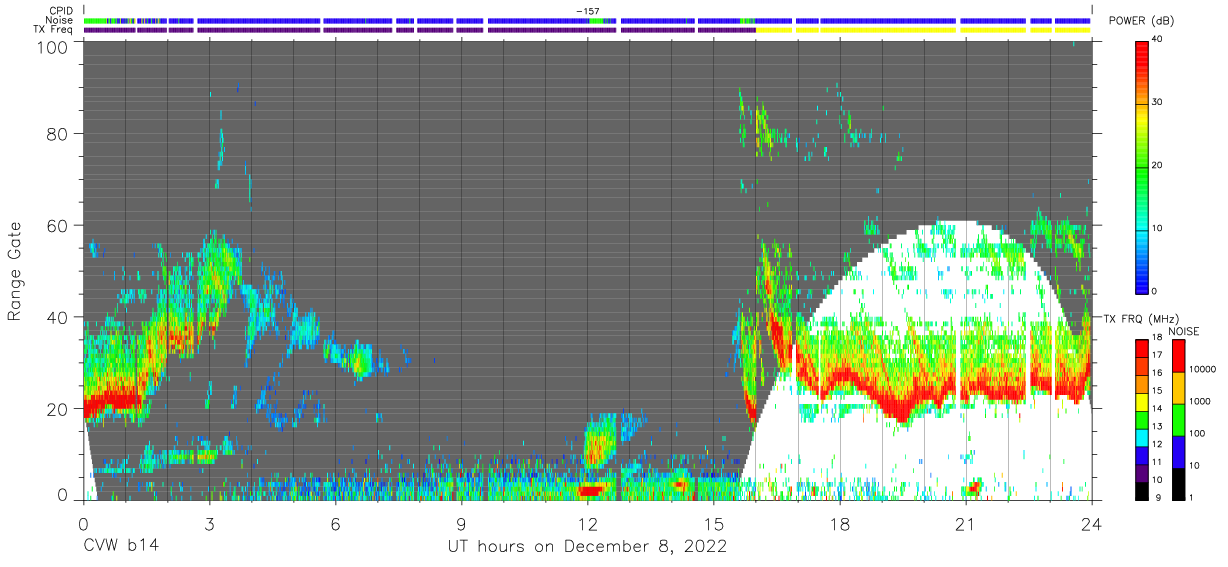The image size is (1228, 567).
Task: Click the 18 hour tick label
Action: (839, 523)
